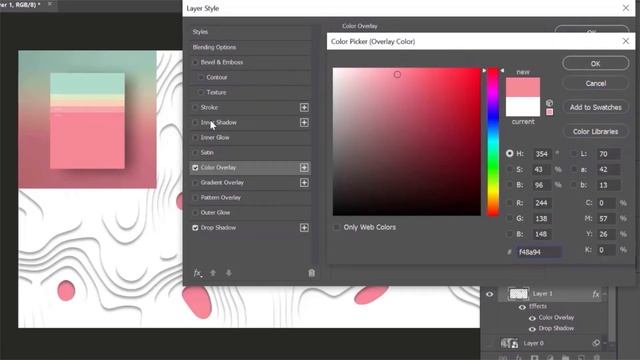Screen dimensions: 640x360
Task: Click the R value field showing 244
Action: click(542, 203)
